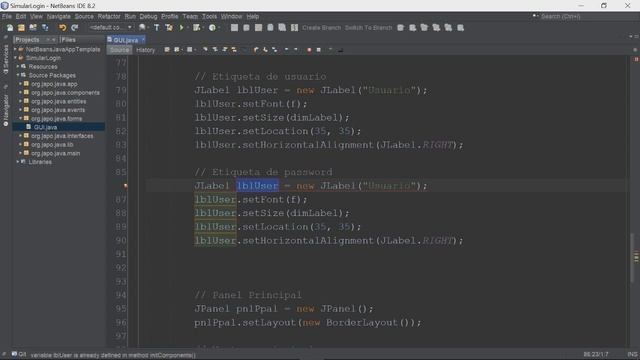Image resolution: width=640 pixels, height=360 pixels.
Task: Toggle History editor view
Action: pyautogui.click(x=146, y=50)
